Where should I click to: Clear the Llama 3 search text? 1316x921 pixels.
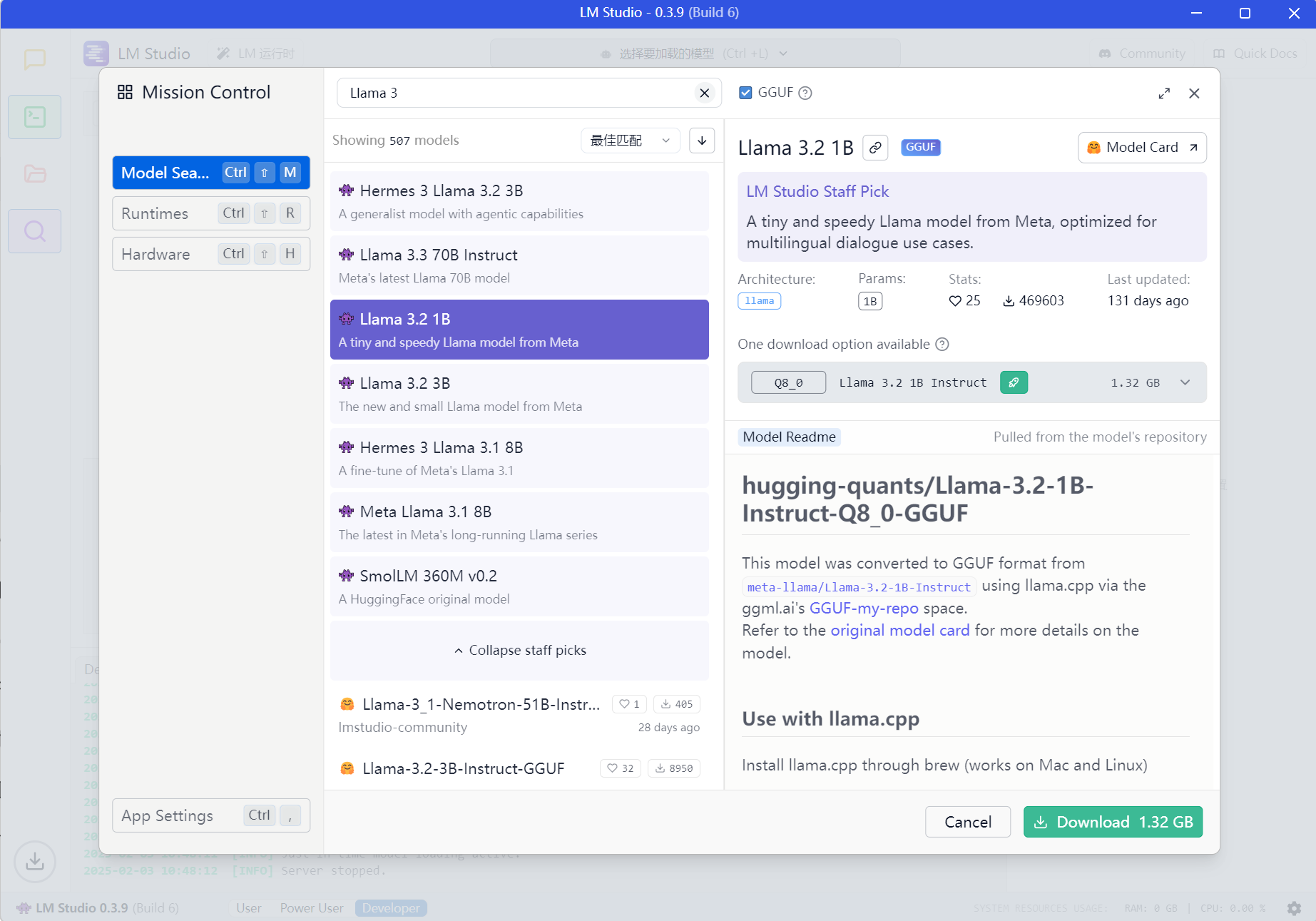(x=704, y=93)
